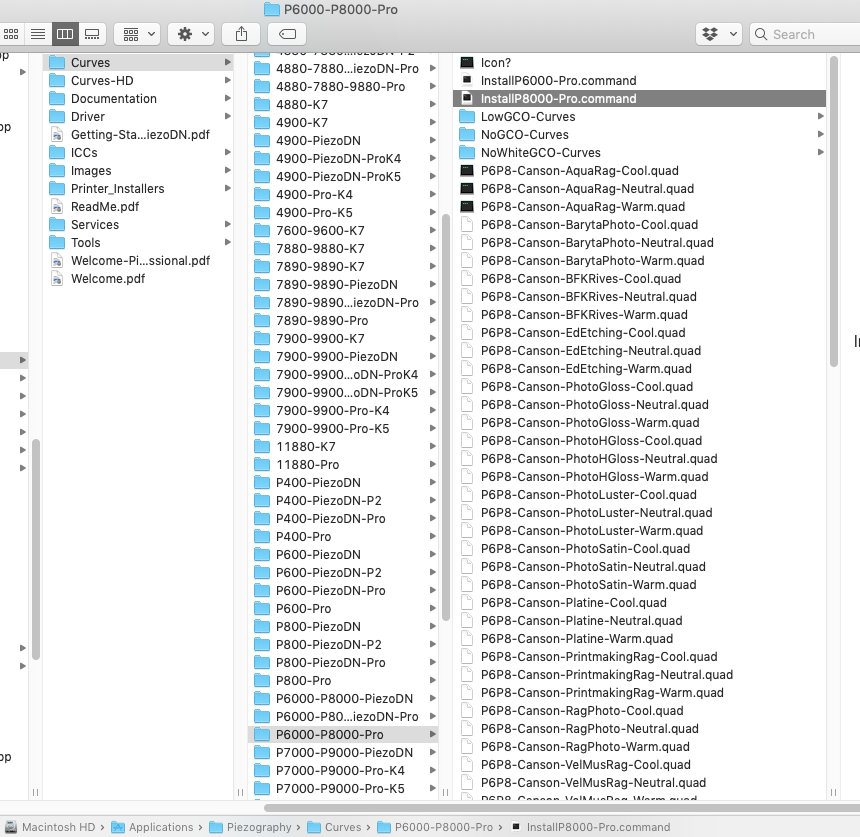Open the group-by arrangement dropdown

138,34
